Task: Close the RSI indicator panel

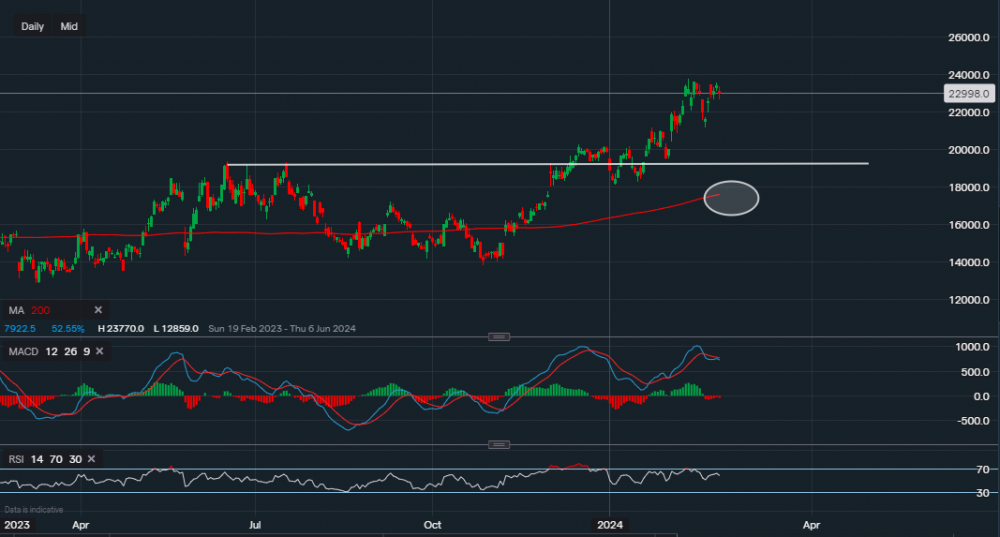Action: (x=90, y=458)
